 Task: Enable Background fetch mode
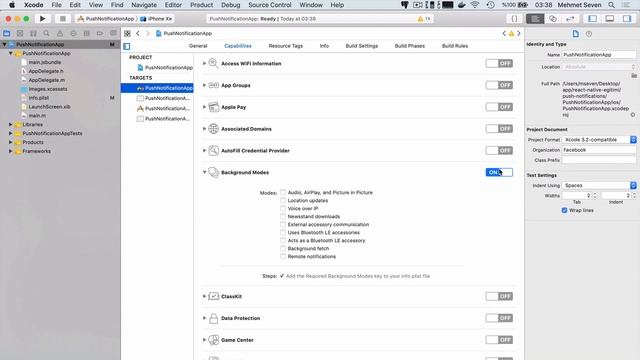283,248
